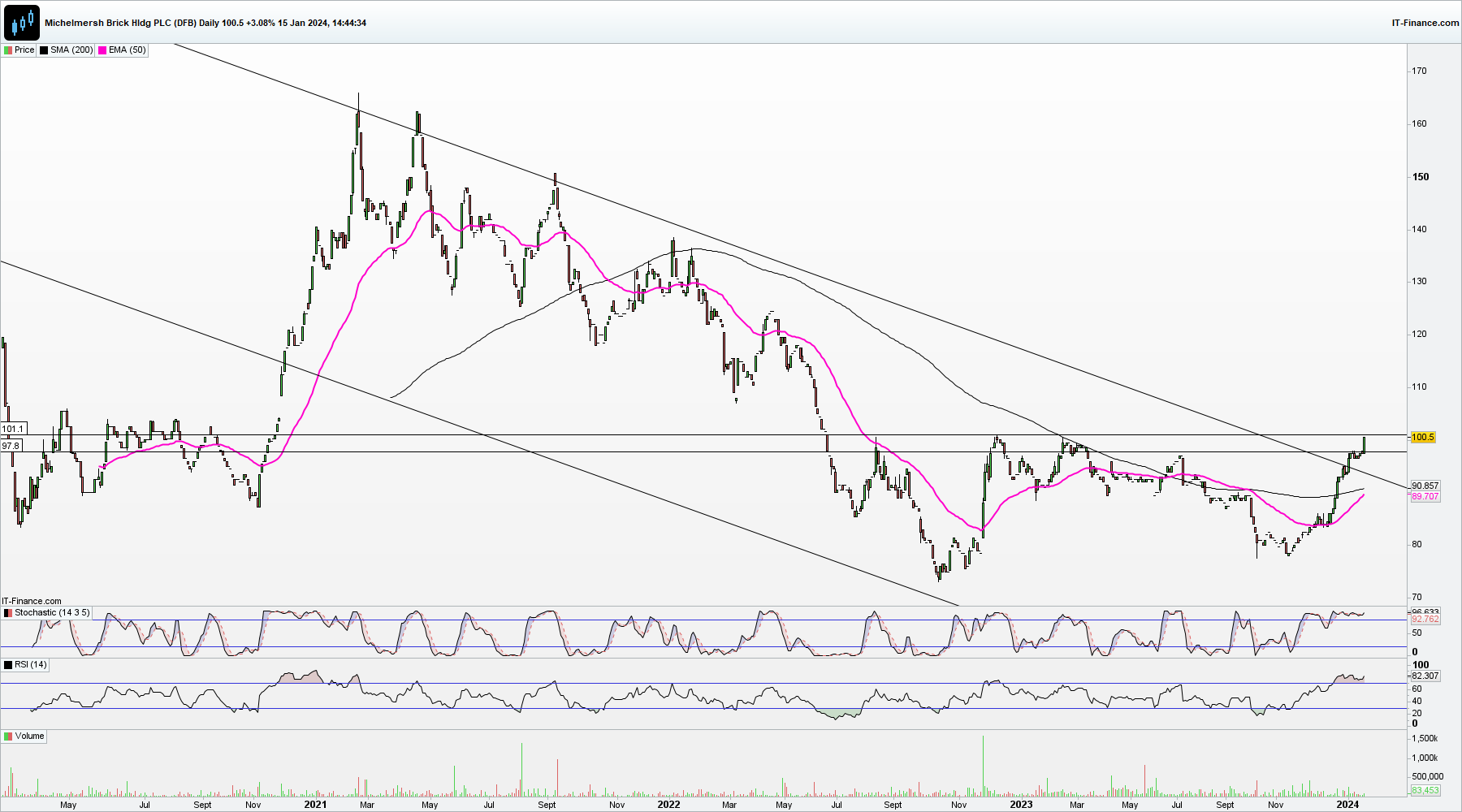Image resolution: width=1462 pixels, height=812 pixels.
Task: Click the 2024 year label on time axis
Action: [x=1347, y=804]
